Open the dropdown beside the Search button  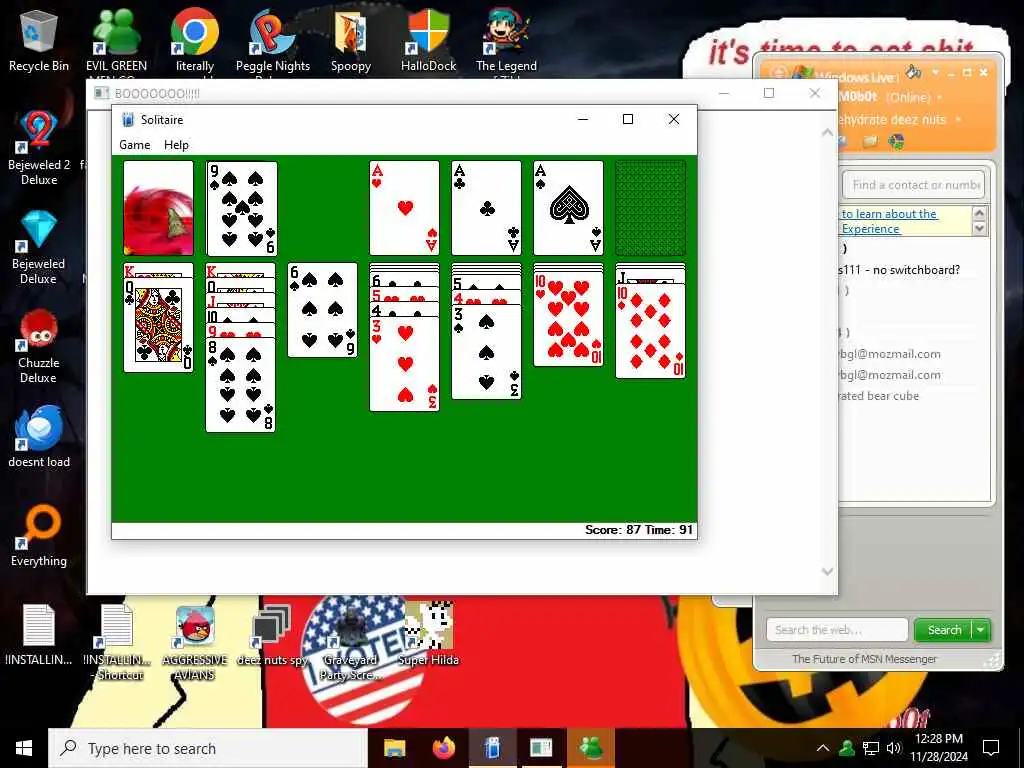(982, 630)
